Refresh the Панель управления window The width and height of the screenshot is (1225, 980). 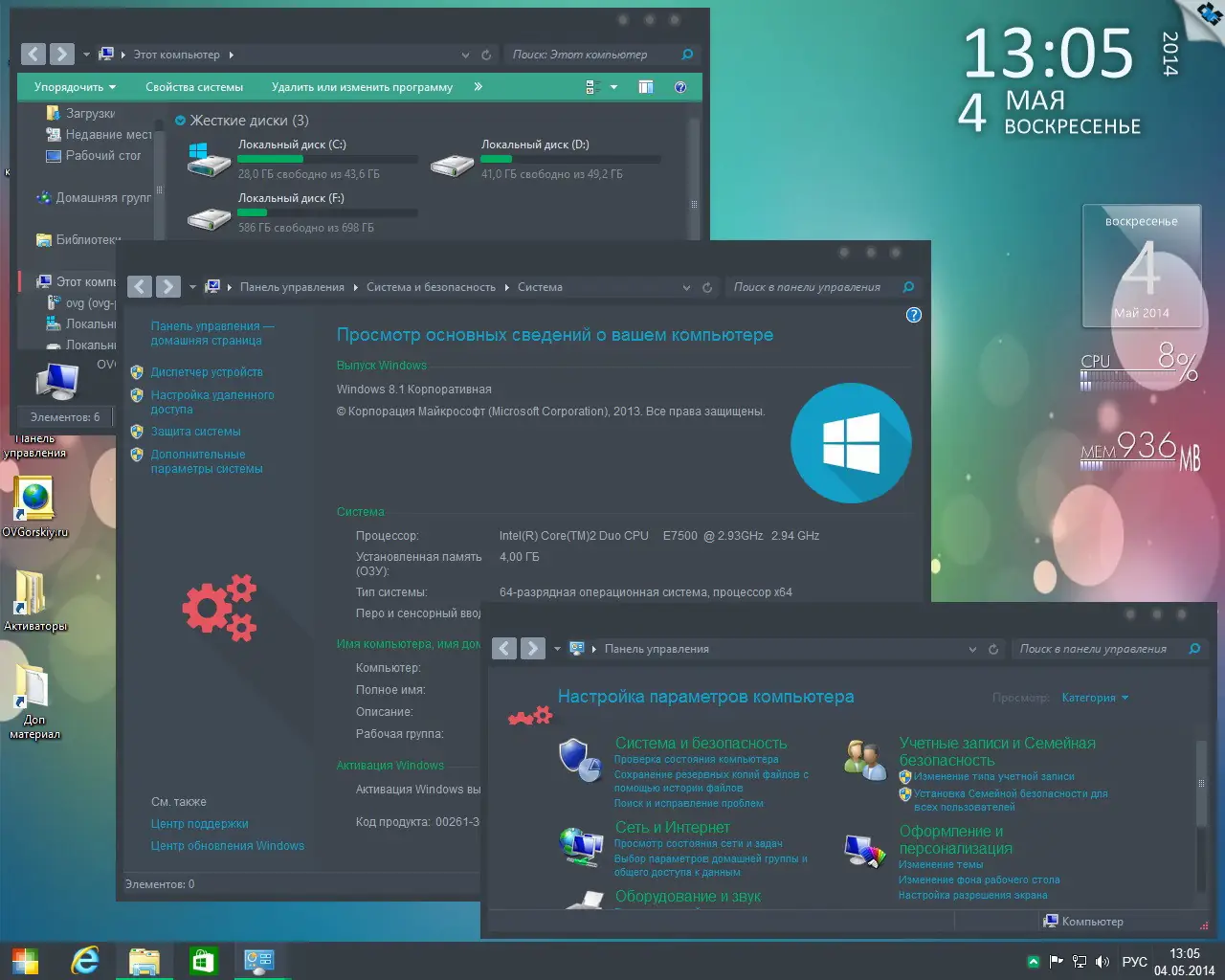click(993, 649)
